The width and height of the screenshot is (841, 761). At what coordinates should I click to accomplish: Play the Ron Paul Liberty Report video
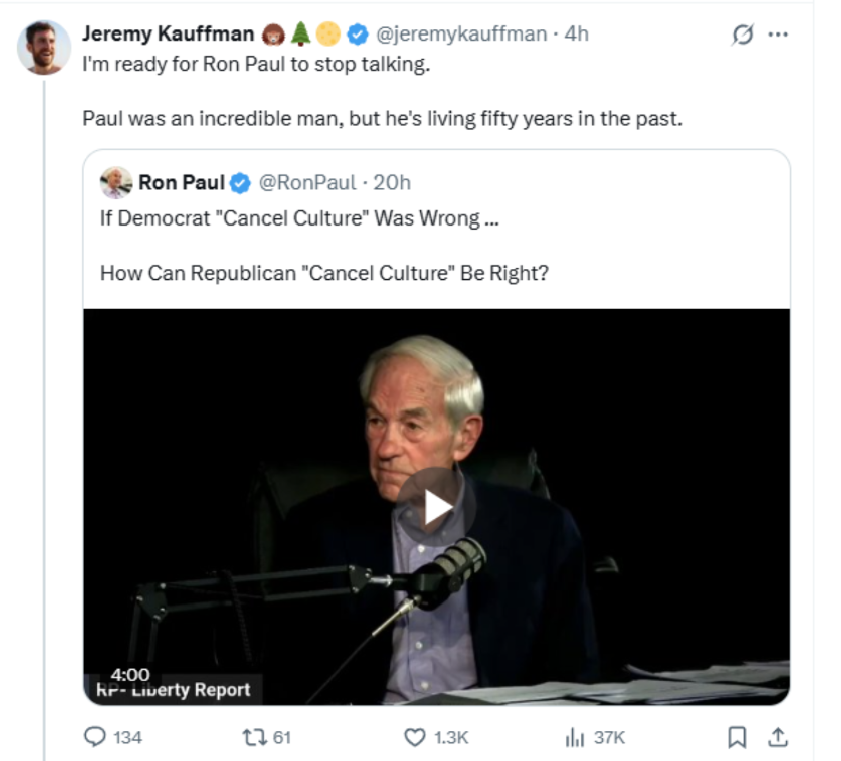437,508
